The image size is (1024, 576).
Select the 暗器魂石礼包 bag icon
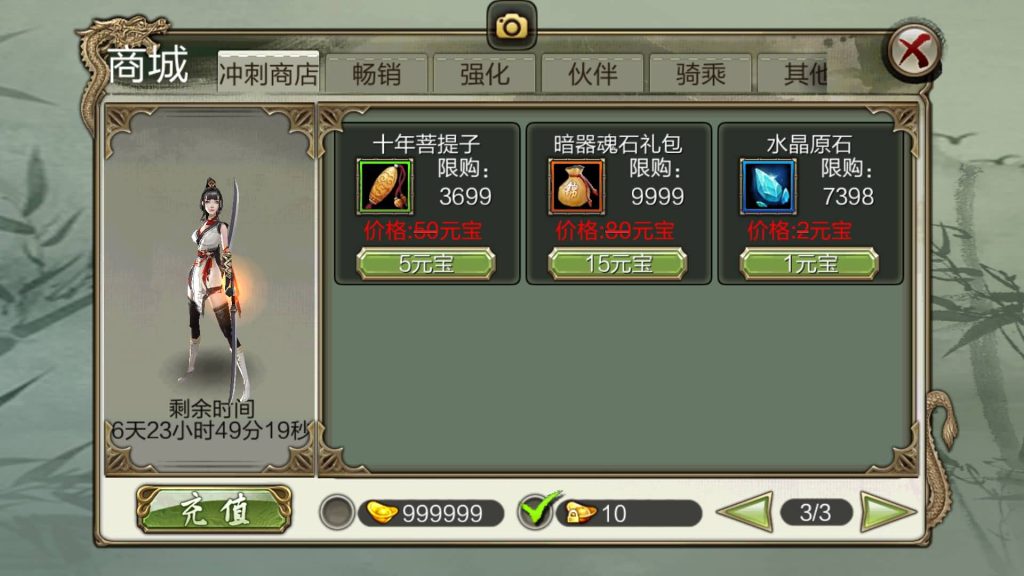coord(577,187)
